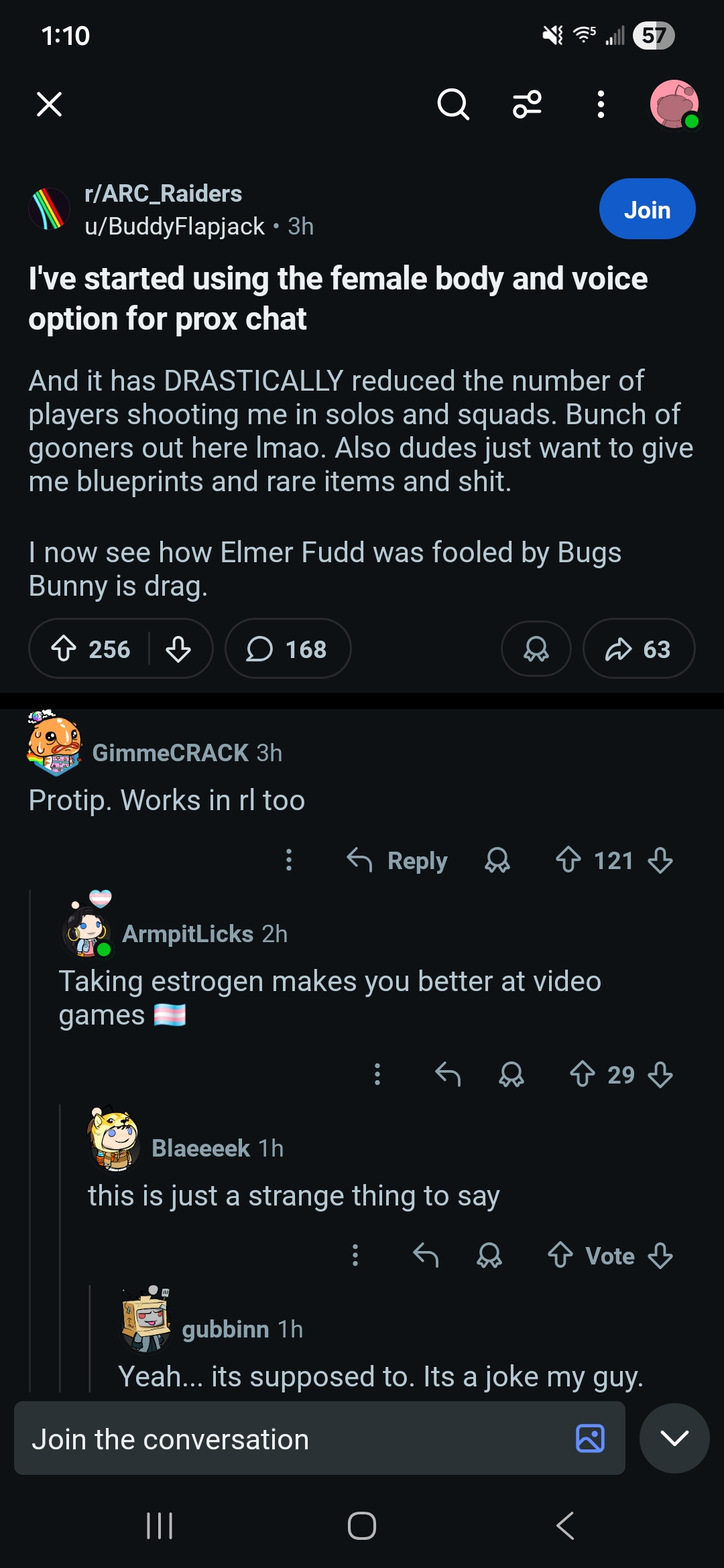
Task: Close the post with the X icon
Action: pos(49,105)
